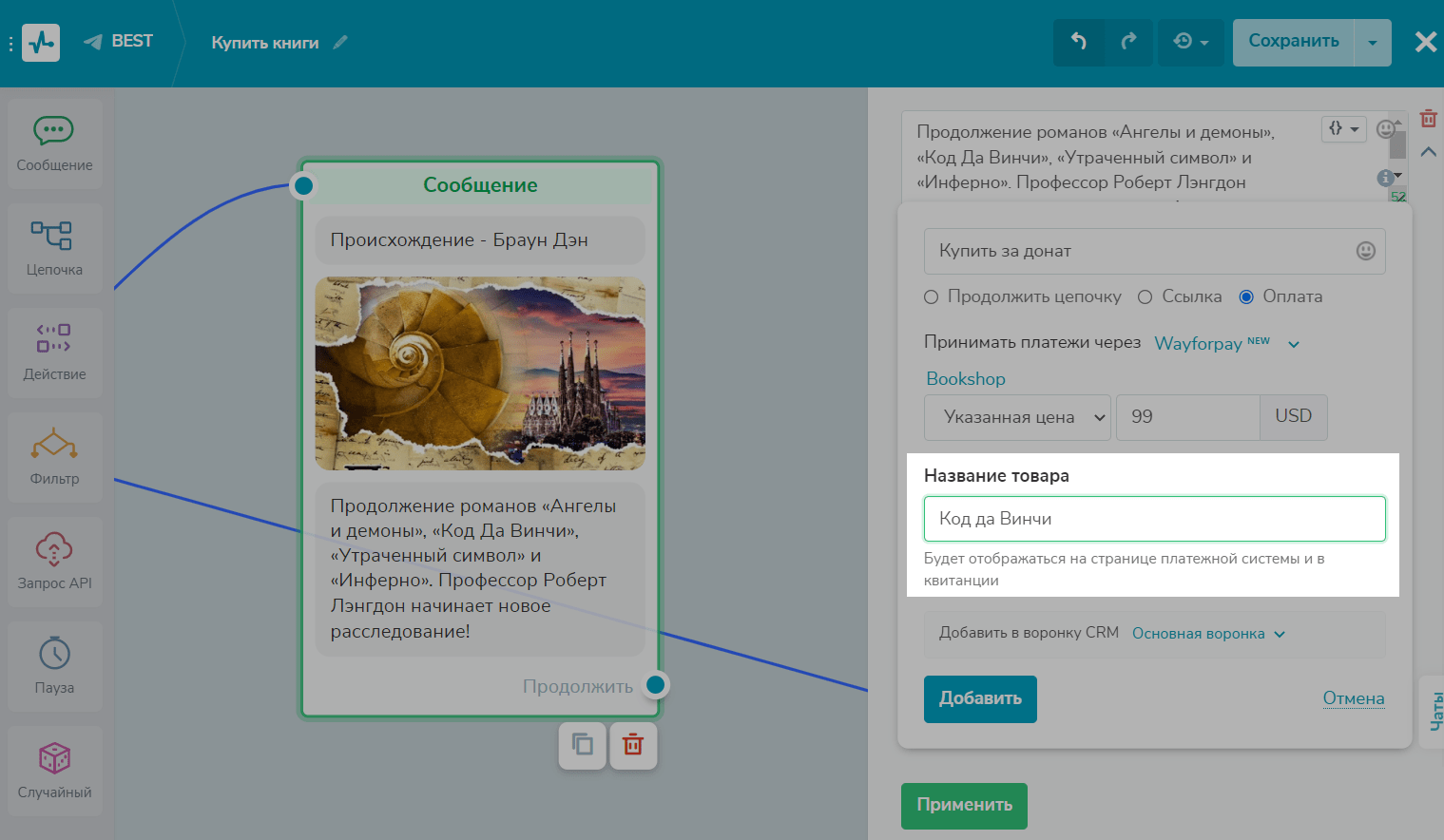Open the 'Чаты' side tab
This screenshot has width=1444, height=840.
point(1434,711)
